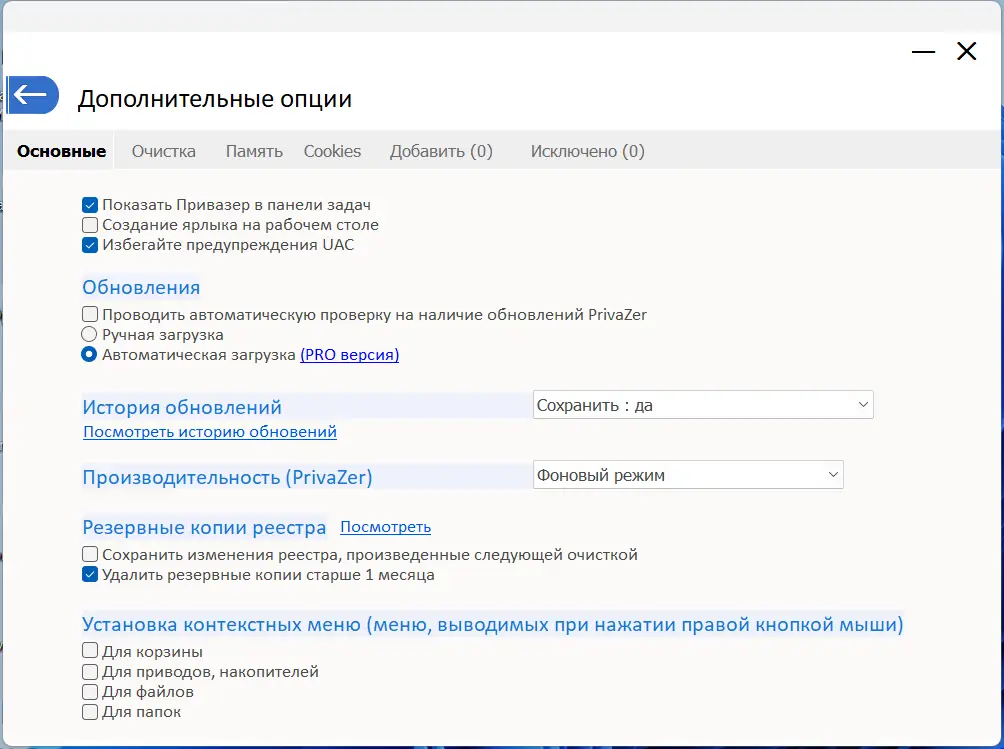Check the Для папок context menu option

[90, 712]
